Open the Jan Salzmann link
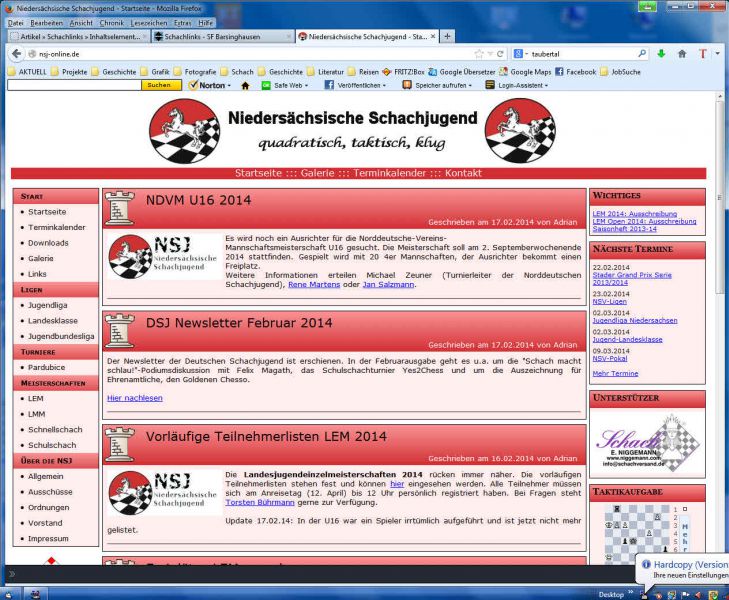Screen dimensions: 729x600 pyautogui.click(x=388, y=284)
